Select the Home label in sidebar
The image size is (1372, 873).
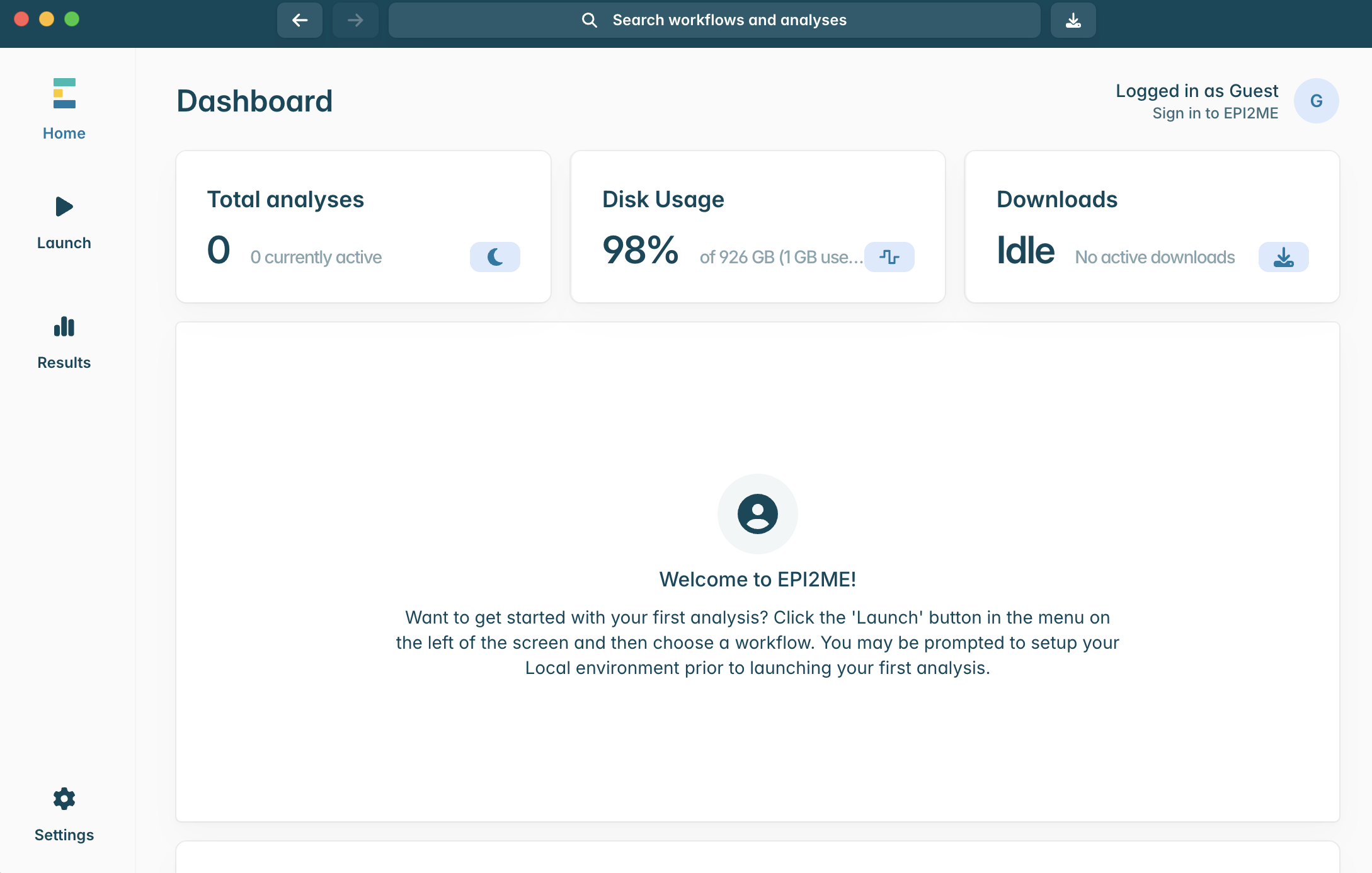pyautogui.click(x=64, y=134)
